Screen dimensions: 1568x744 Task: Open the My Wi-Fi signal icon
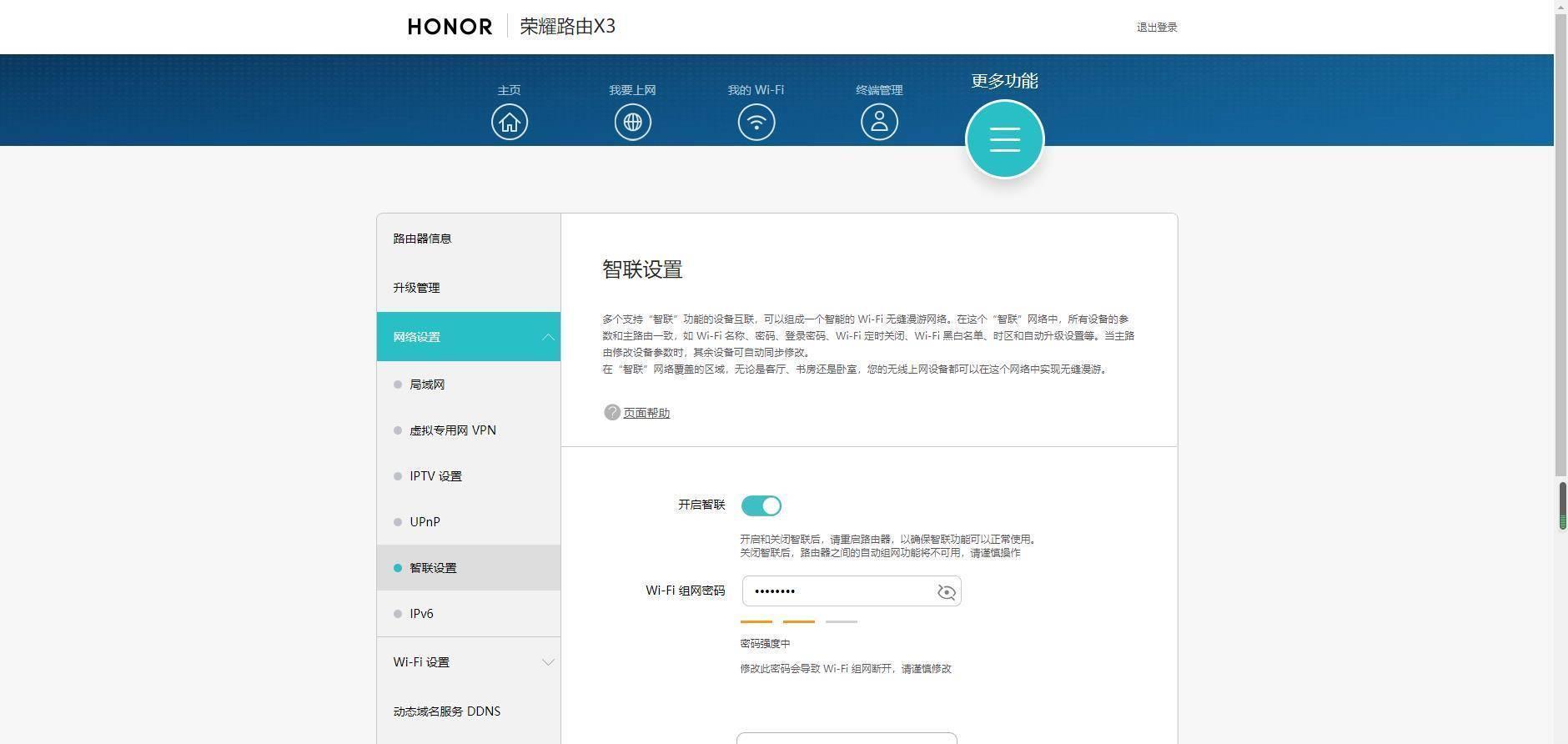(756, 123)
